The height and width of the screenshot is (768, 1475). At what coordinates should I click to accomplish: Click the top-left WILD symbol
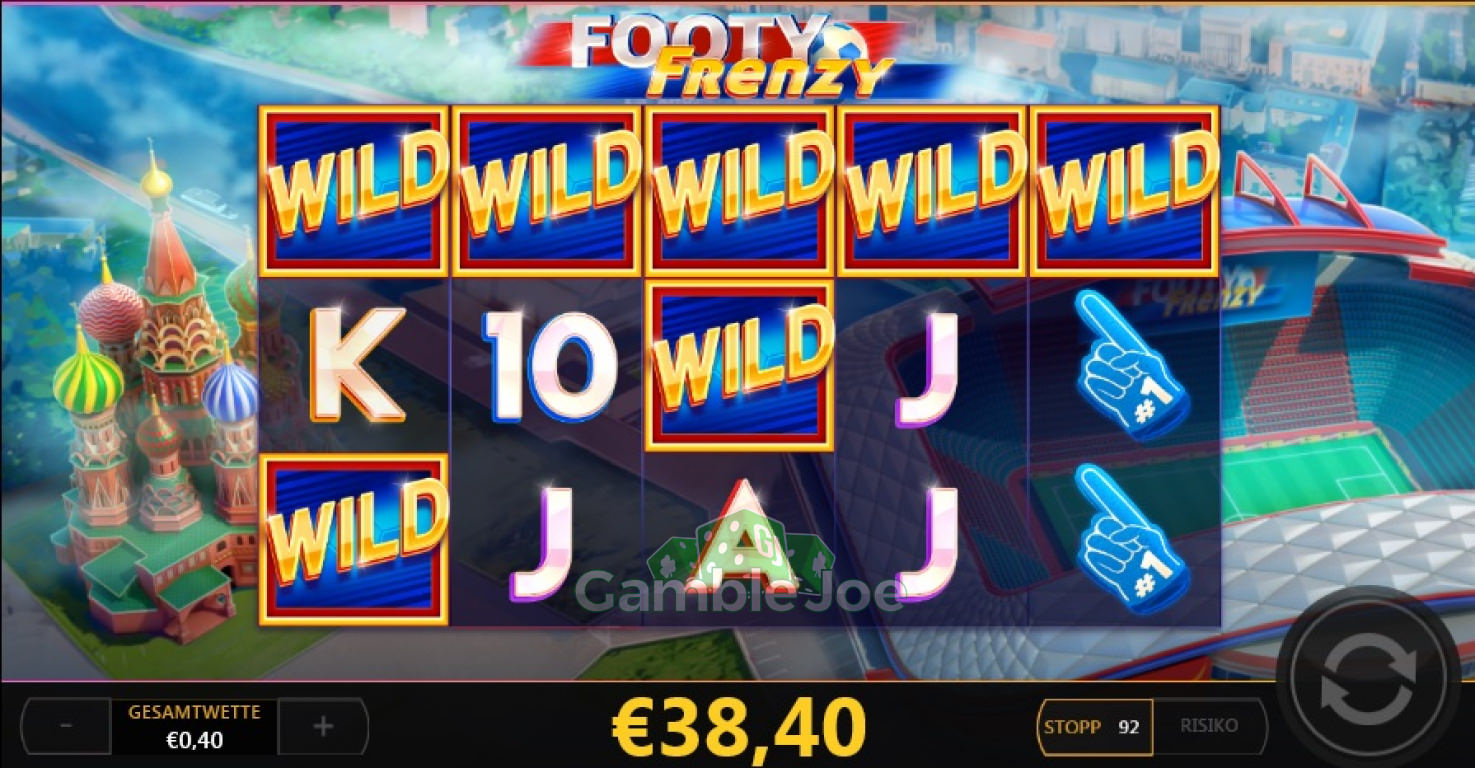click(353, 190)
